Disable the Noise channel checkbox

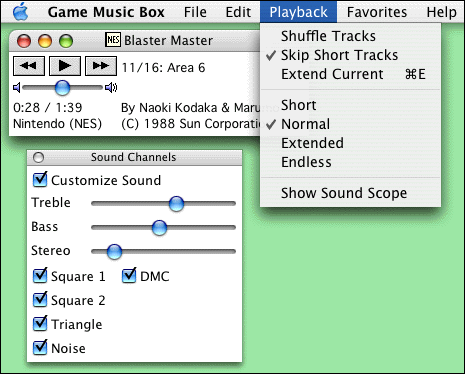40,347
